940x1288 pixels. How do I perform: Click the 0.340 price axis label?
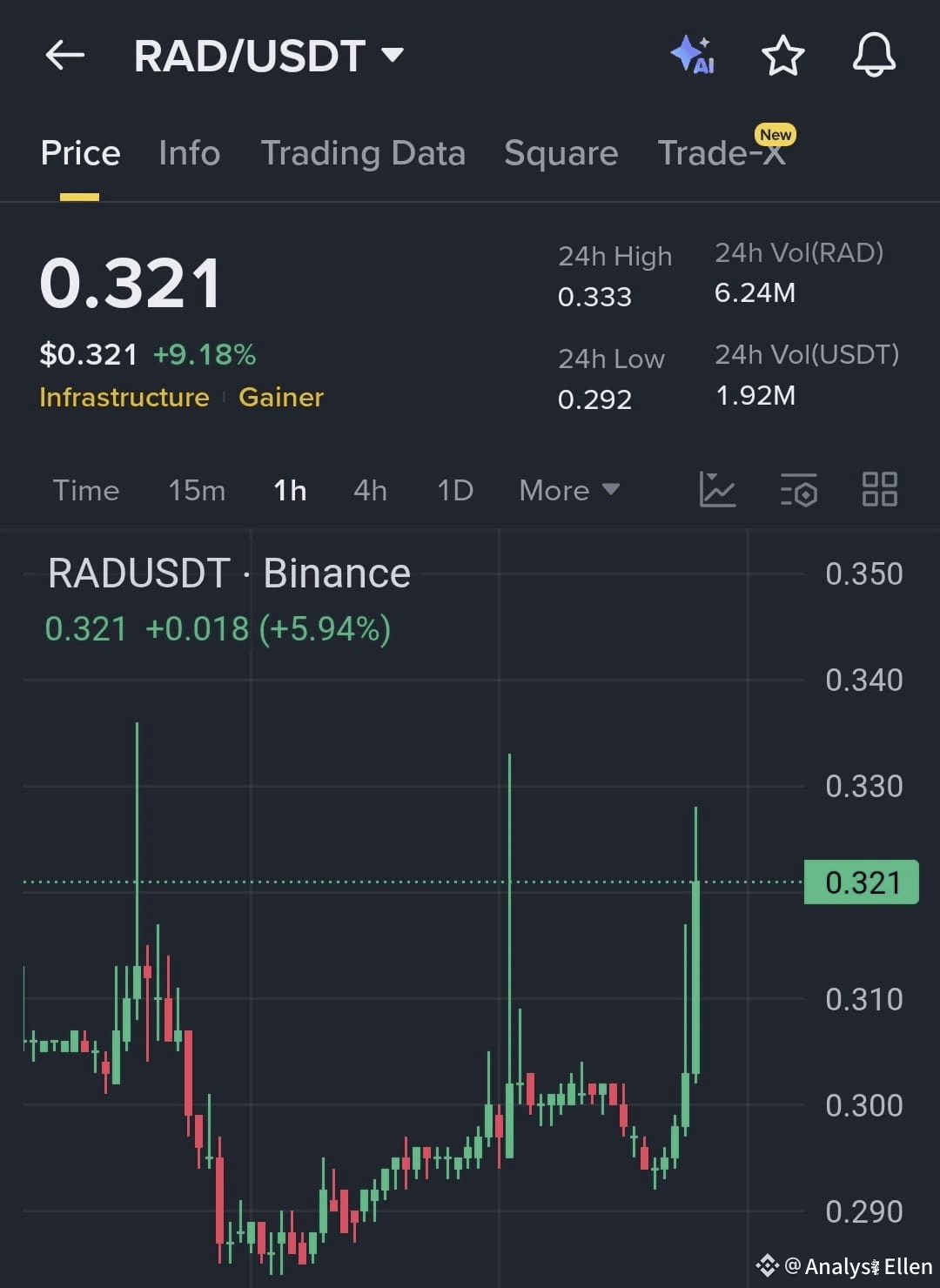point(864,681)
